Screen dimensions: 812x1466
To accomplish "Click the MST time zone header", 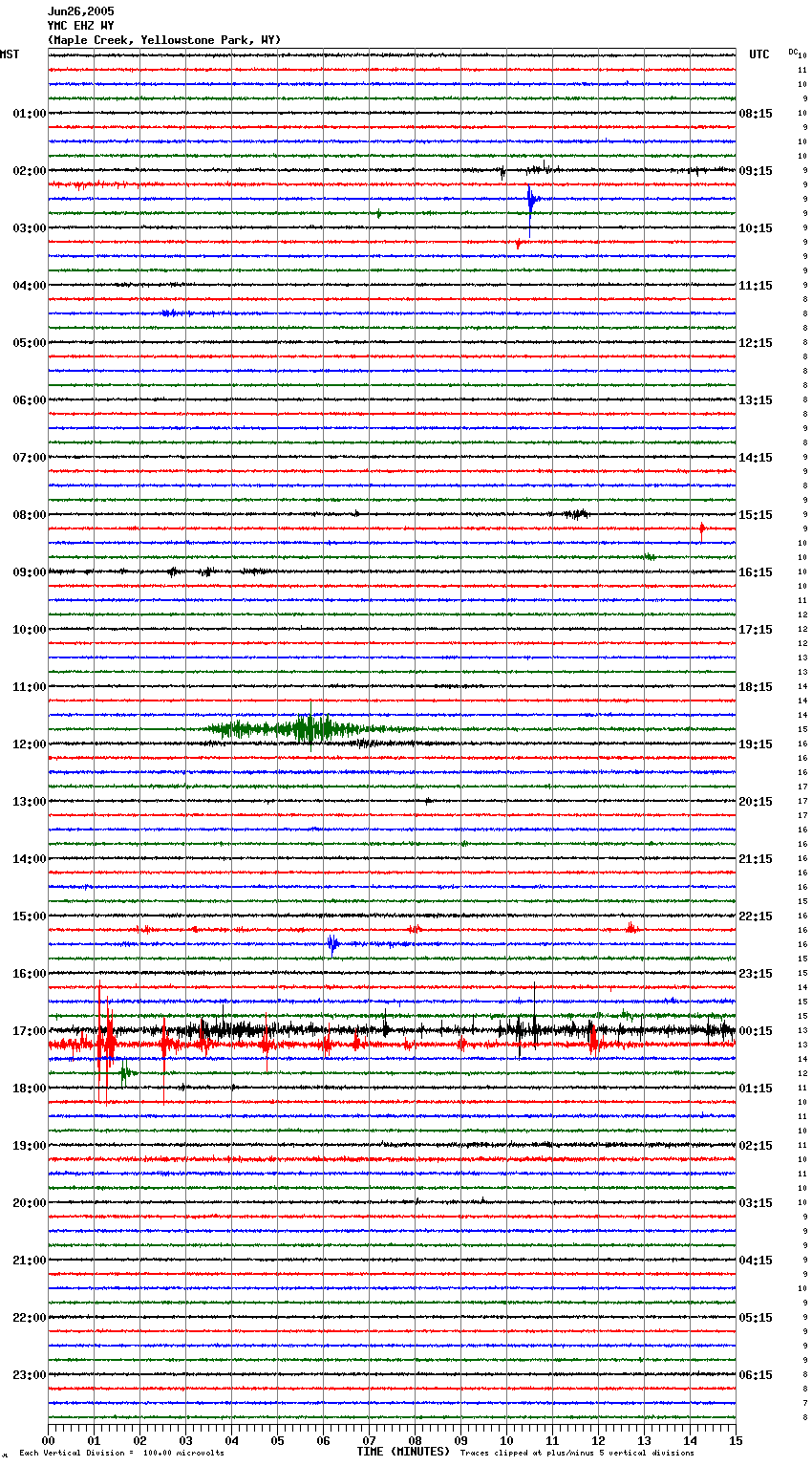I will (x=10, y=54).
